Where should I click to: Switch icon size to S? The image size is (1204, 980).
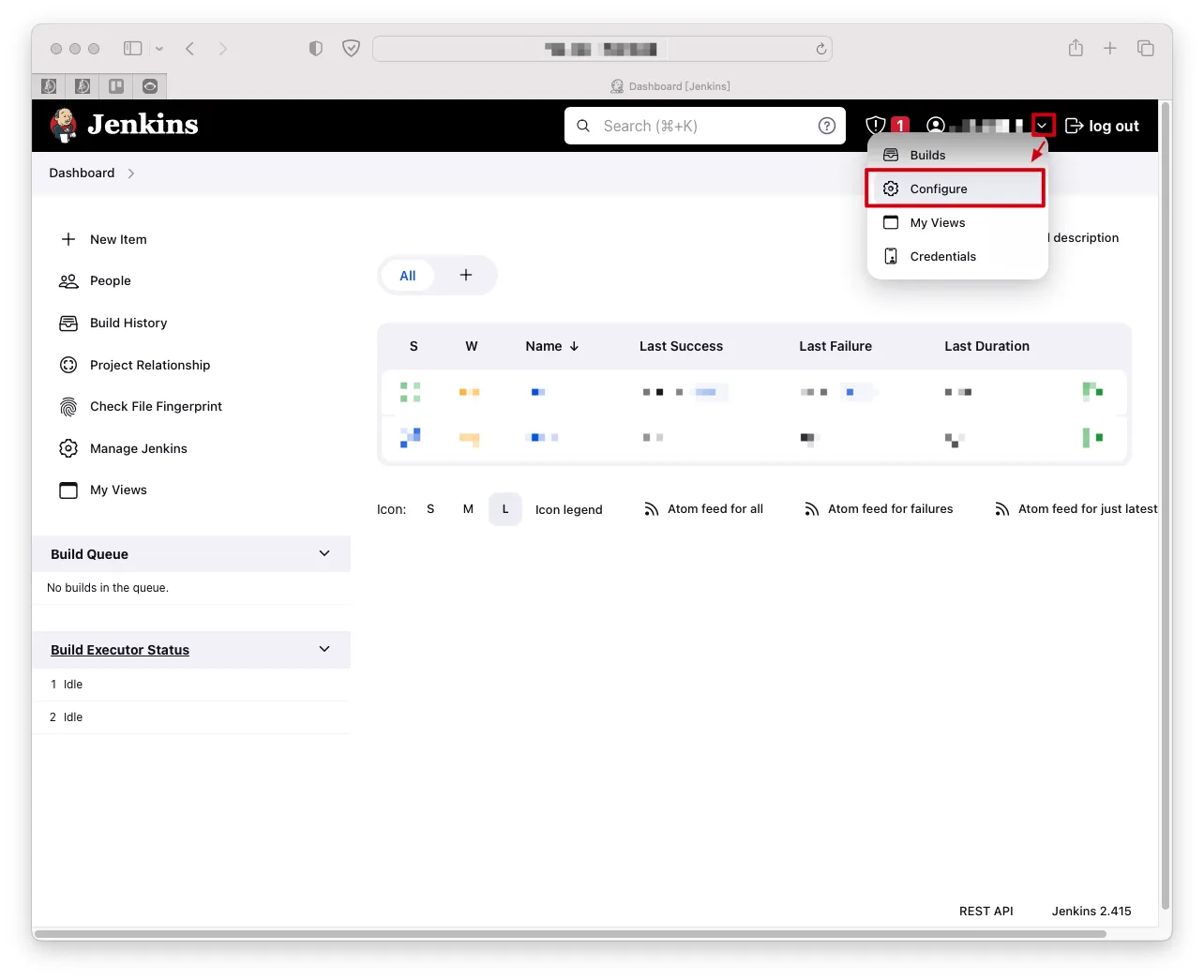[x=430, y=509]
